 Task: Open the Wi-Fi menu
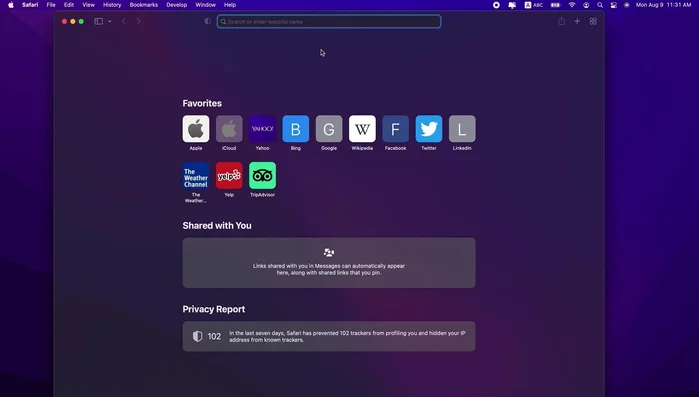[572, 5]
